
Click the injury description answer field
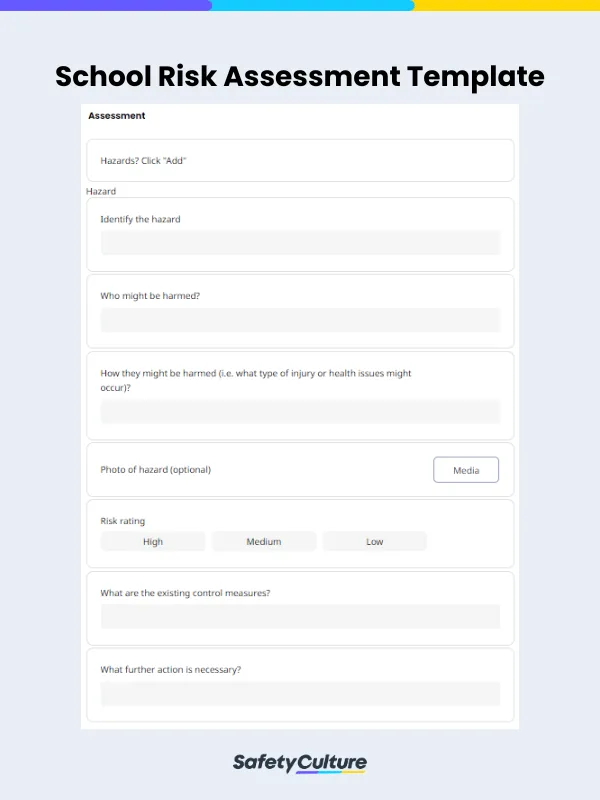point(300,412)
